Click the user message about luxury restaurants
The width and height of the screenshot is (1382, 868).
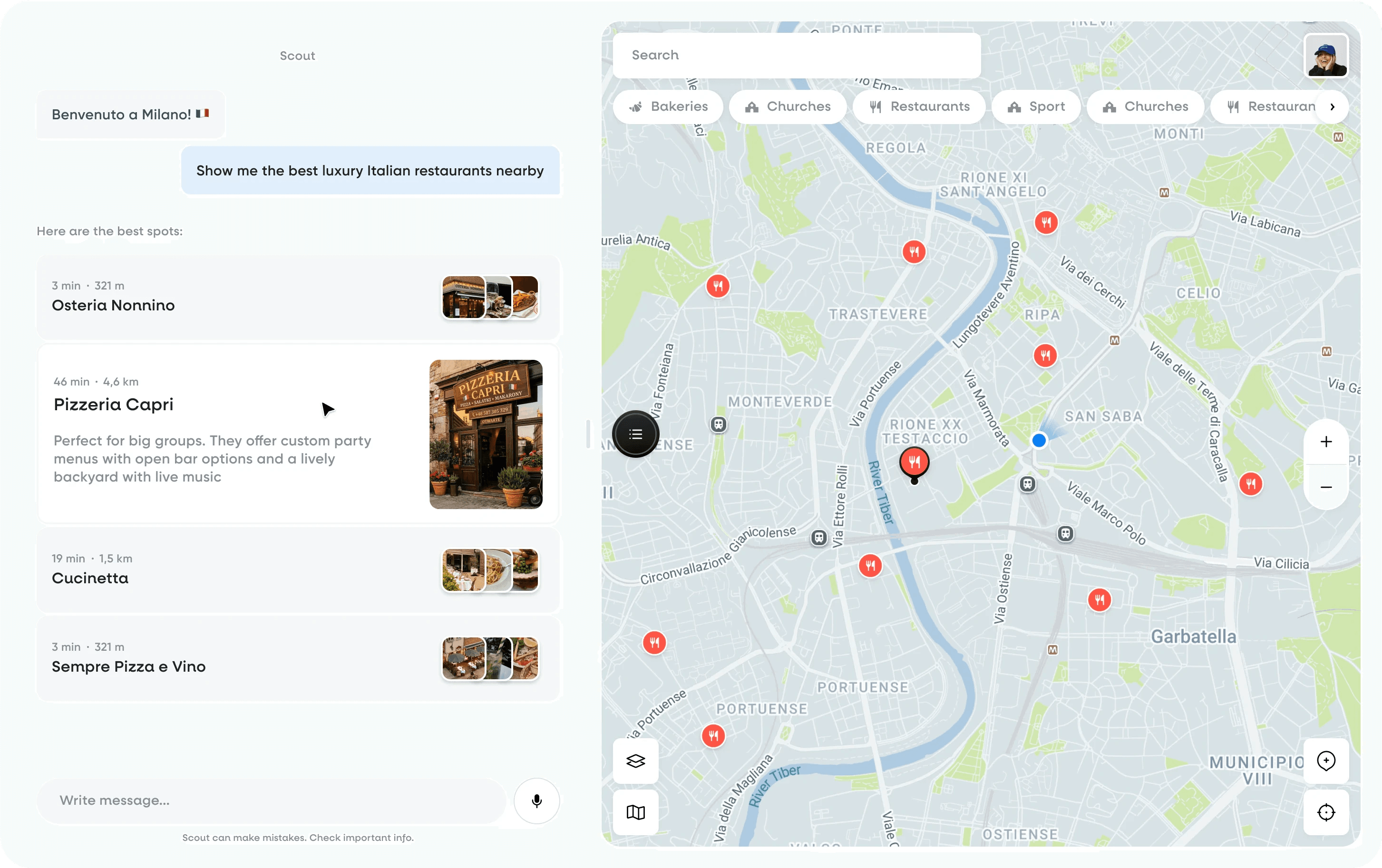coord(370,170)
